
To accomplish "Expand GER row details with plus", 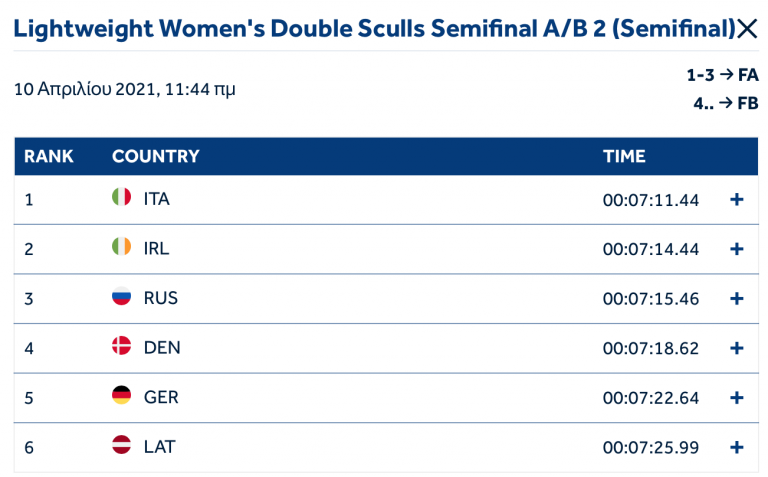I will click(x=737, y=397).
